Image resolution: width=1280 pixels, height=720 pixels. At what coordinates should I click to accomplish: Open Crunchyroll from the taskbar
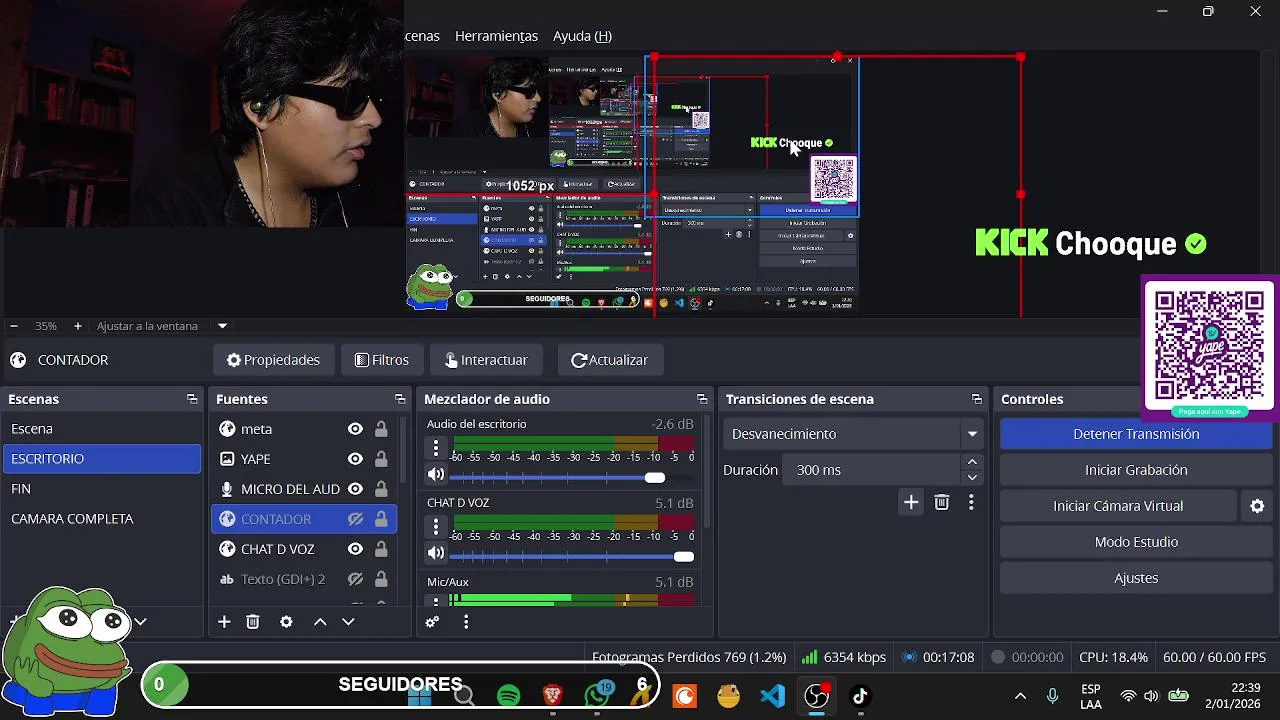coord(685,695)
